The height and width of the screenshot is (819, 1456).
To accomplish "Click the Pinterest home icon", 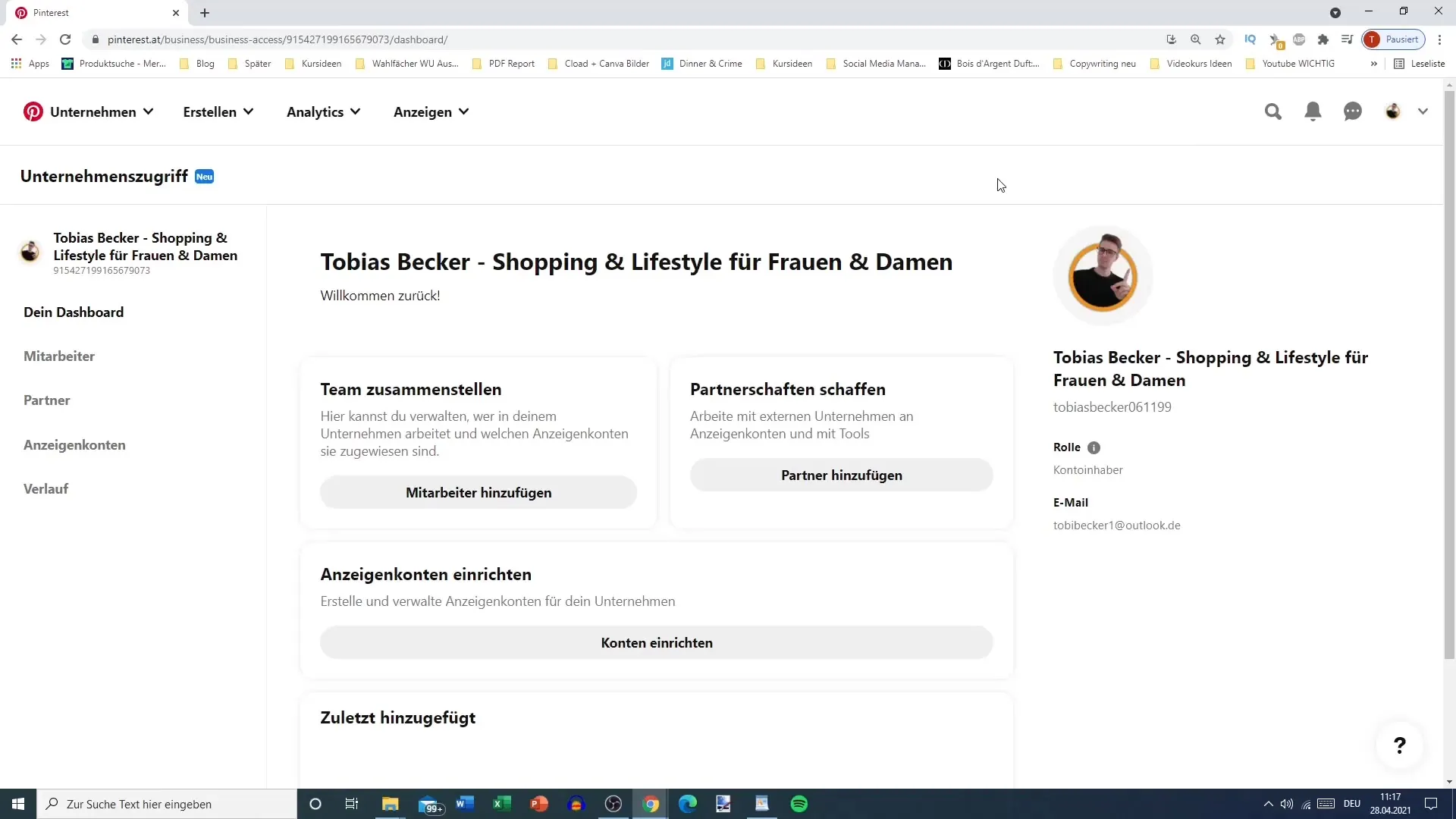I will pyautogui.click(x=32, y=111).
